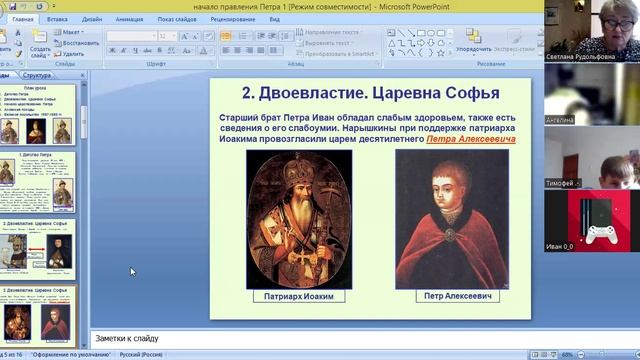Open the Анимация ribbon tab

tap(129, 19)
